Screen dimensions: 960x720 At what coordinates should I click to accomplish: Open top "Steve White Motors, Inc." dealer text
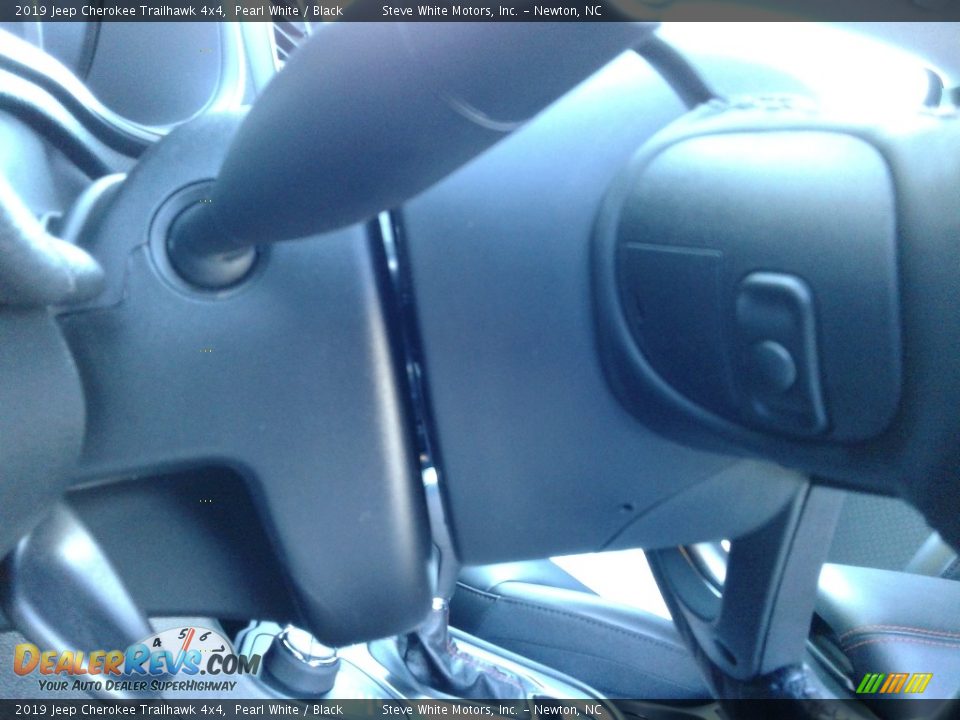(449, 11)
